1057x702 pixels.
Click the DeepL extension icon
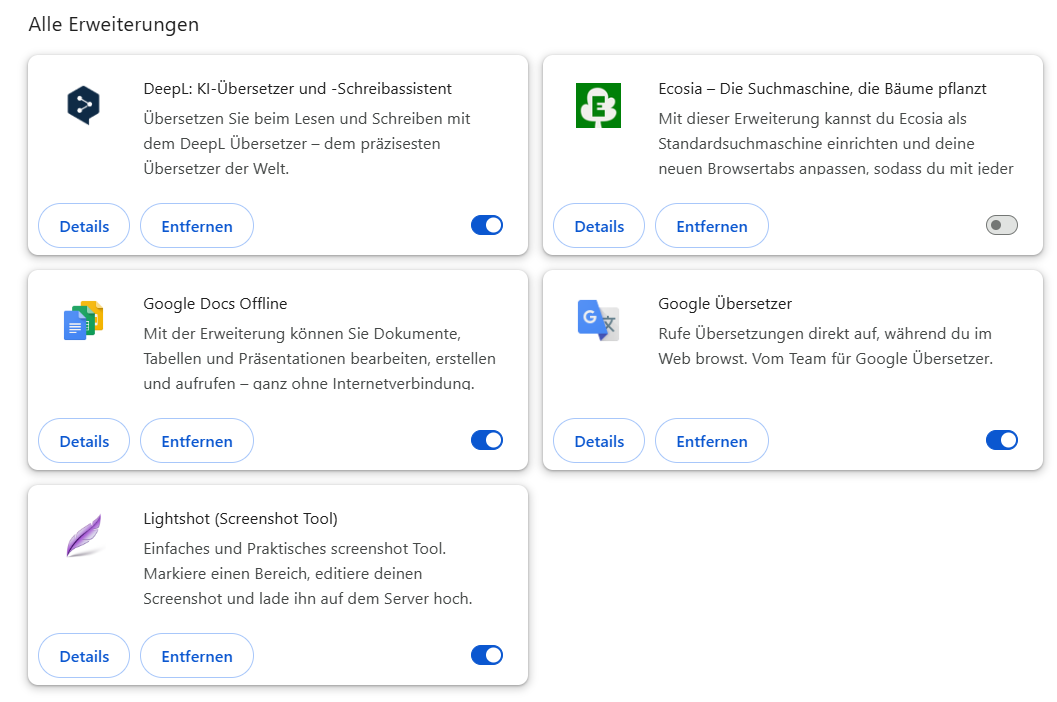tap(84, 105)
